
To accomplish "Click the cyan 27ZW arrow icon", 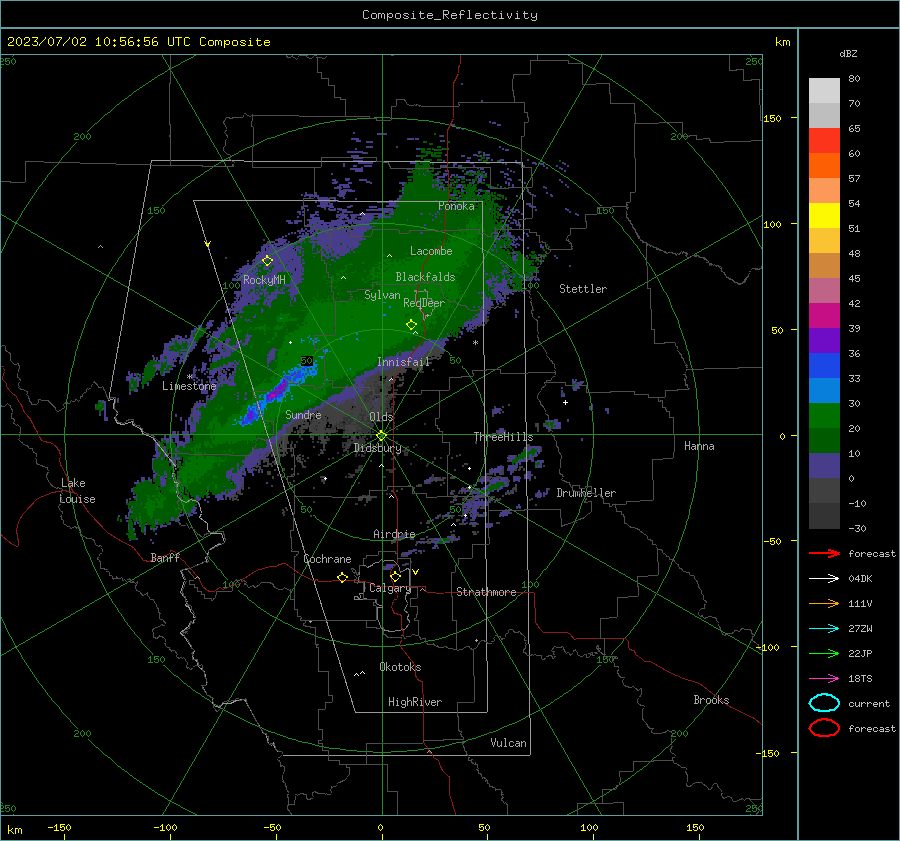I will tap(824, 629).
